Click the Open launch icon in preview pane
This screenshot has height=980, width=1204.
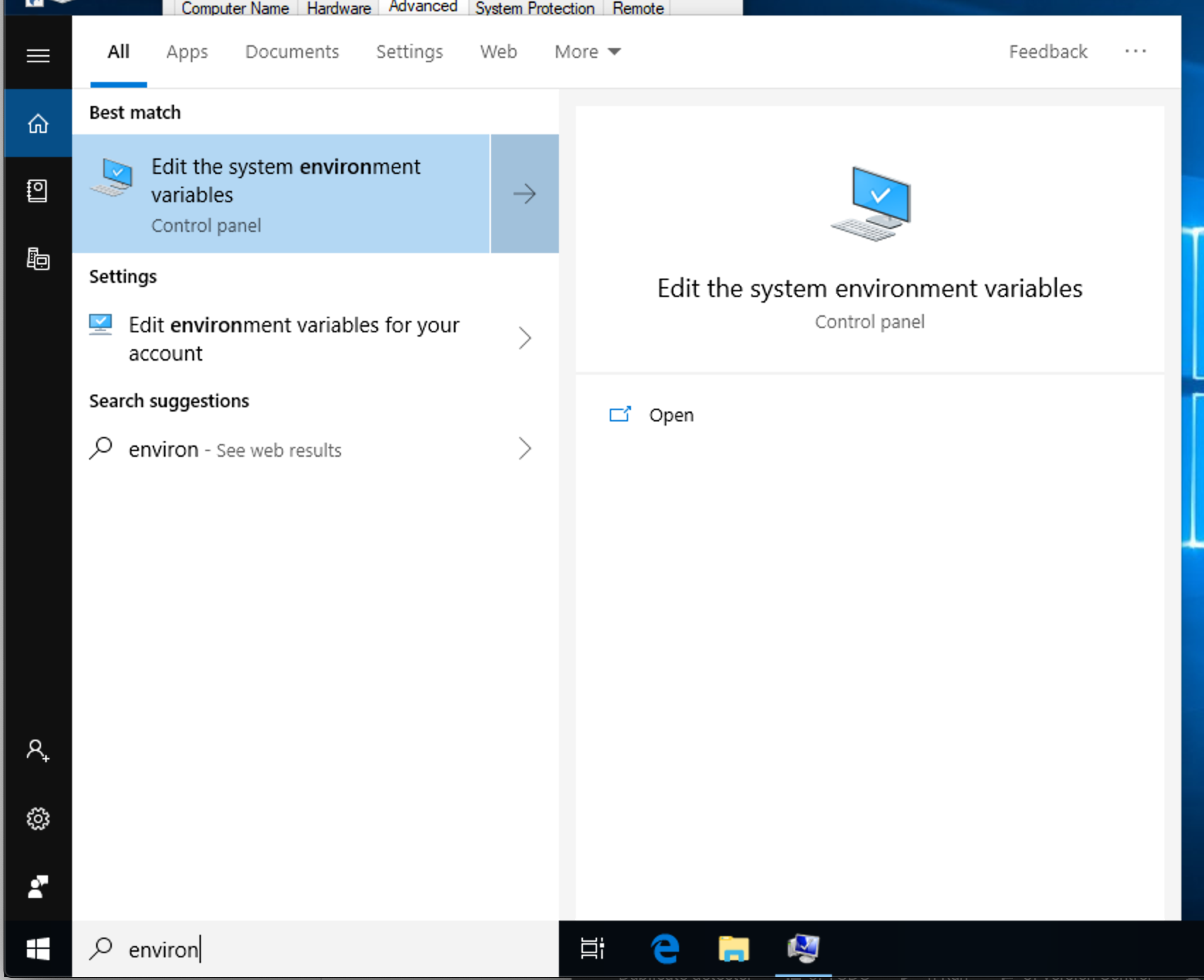click(620, 414)
